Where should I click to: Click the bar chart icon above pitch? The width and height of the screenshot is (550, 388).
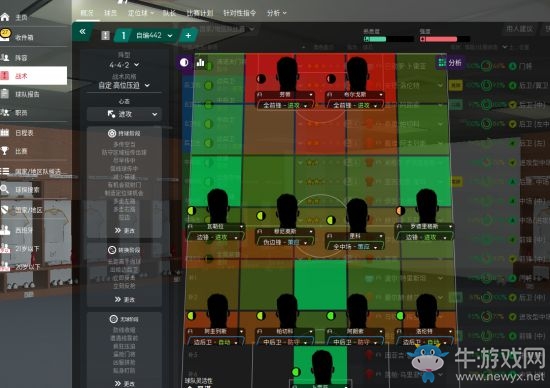(x=201, y=63)
